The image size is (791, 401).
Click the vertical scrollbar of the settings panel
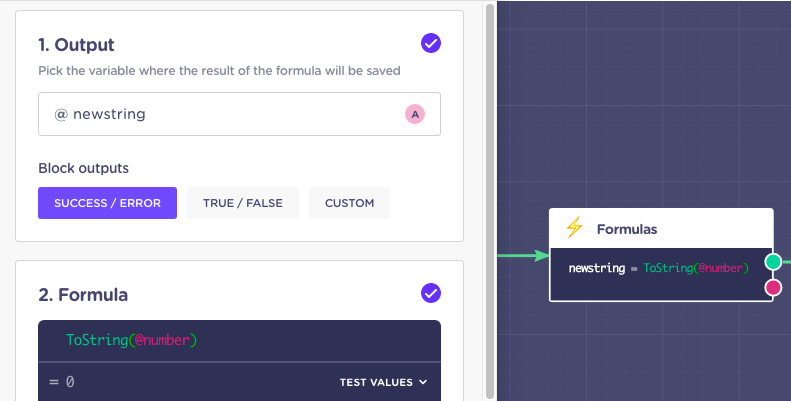coord(490,201)
